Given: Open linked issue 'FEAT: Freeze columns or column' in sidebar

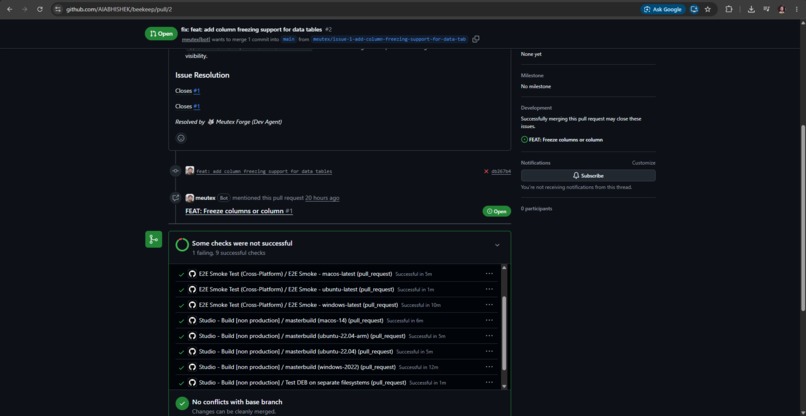Looking at the screenshot, I should [565, 140].
